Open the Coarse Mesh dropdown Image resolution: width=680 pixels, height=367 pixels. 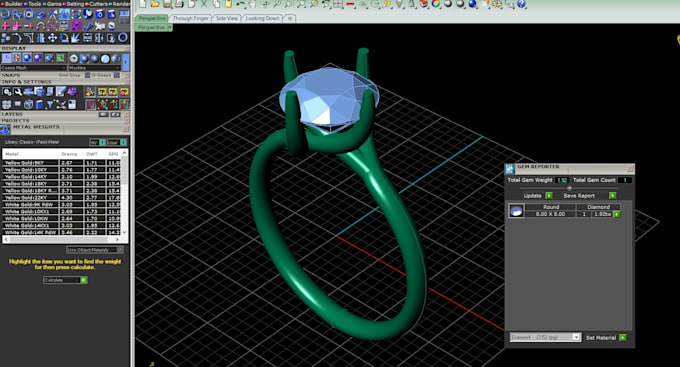tap(33, 68)
